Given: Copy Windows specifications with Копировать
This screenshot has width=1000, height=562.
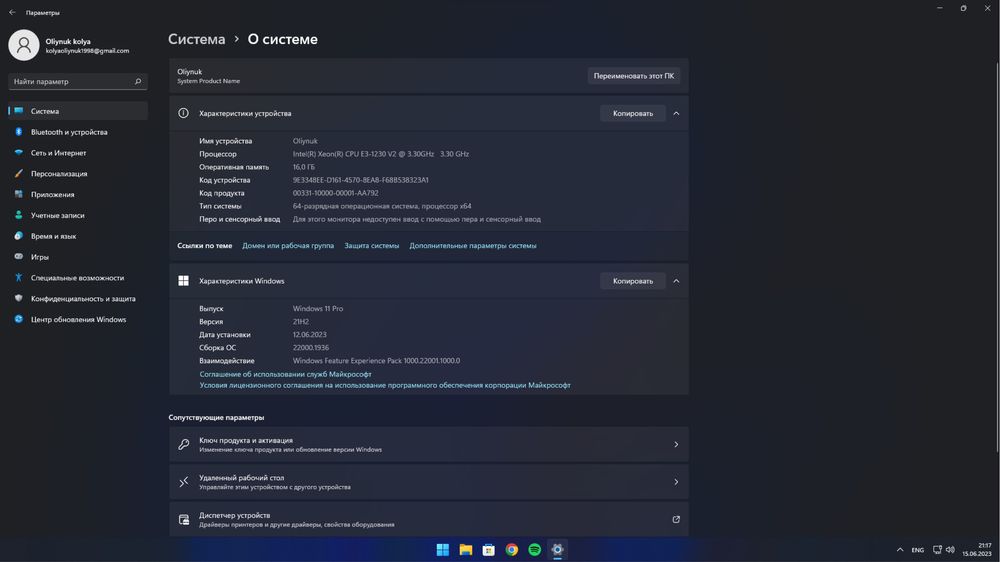Looking at the screenshot, I should click(x=633, y=281).
